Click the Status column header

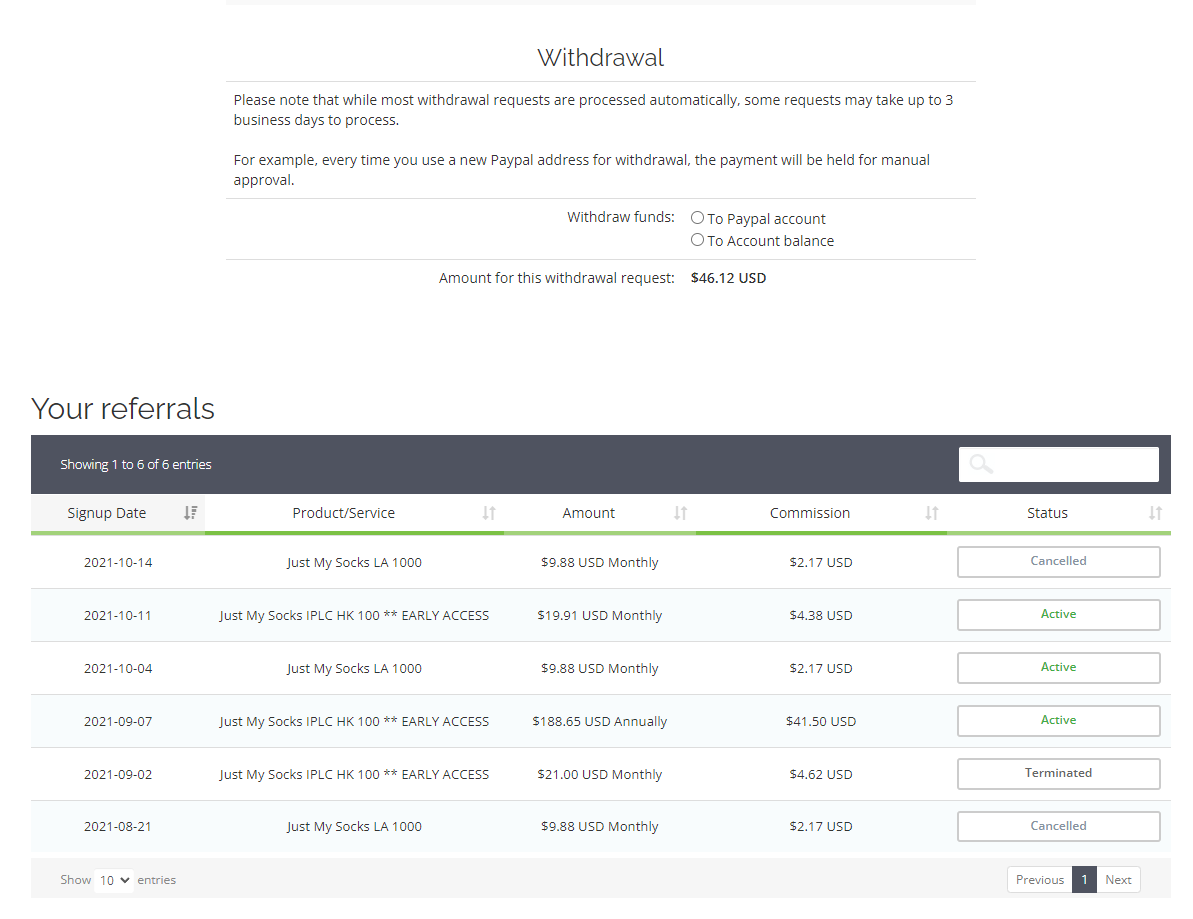click(x=1058, y=514)
